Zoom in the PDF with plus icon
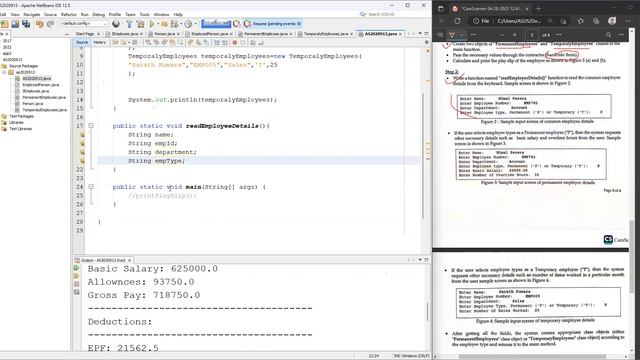This screenshot has height=360, width=640. click(514, 35)
